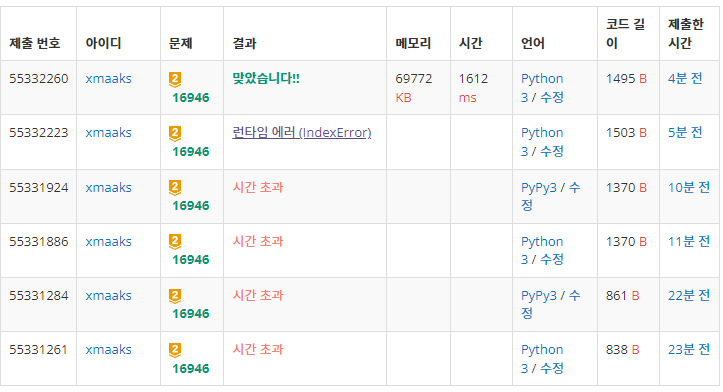
Task: Click the 언어 column header
Action: pyautogui.click(x=533, y=43)
